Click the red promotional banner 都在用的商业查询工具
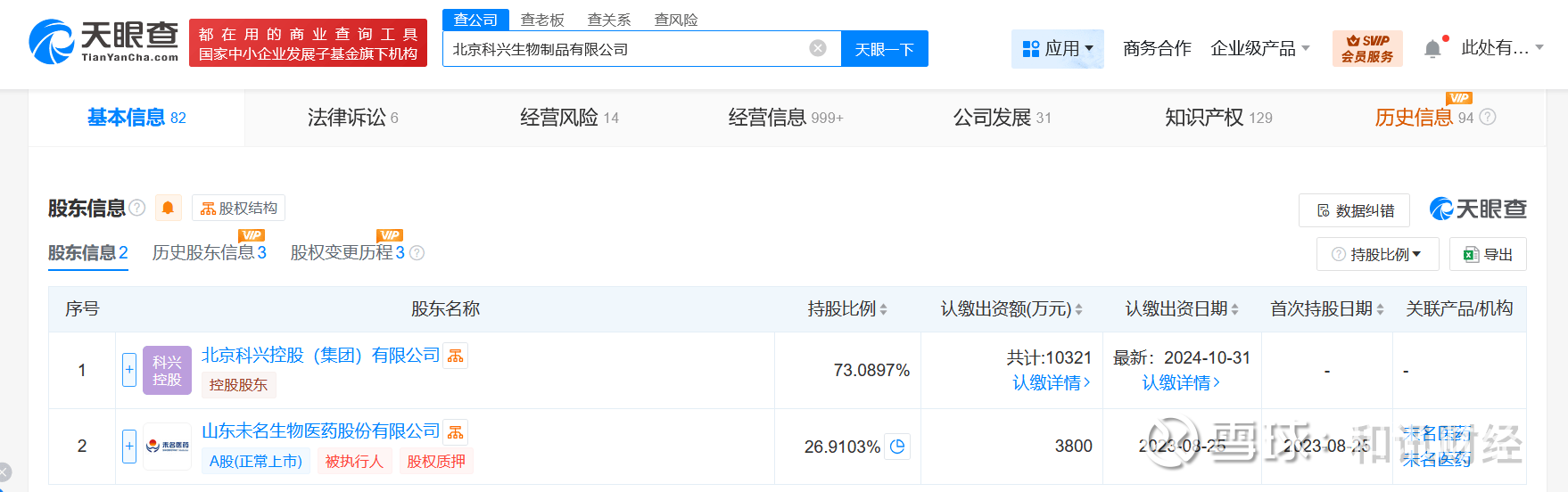Image resolution: width=1568 pixels, height=492 pixels. 308,43
